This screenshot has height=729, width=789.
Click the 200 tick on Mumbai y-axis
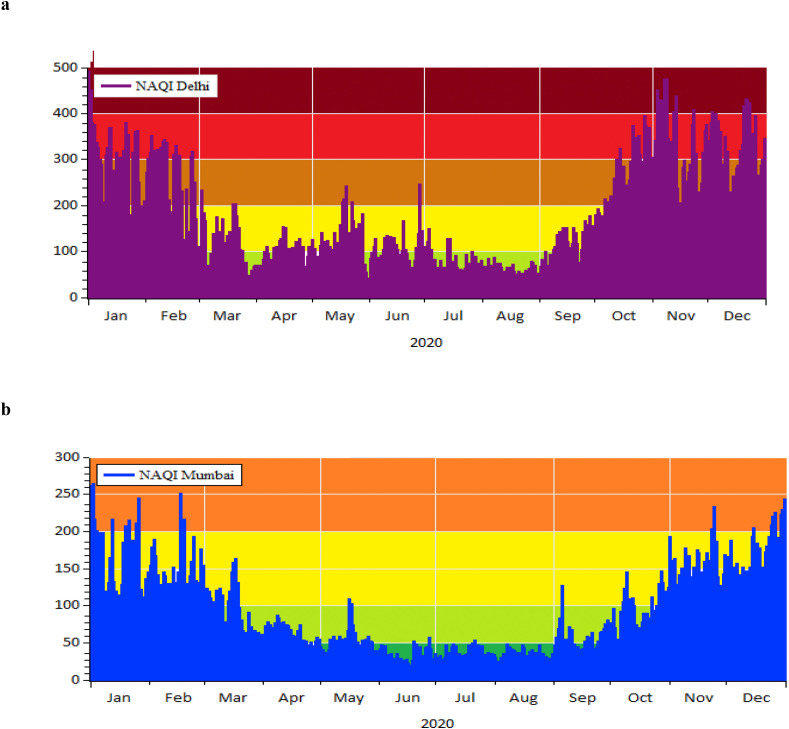pyautogui.click(x=67, y=531)
